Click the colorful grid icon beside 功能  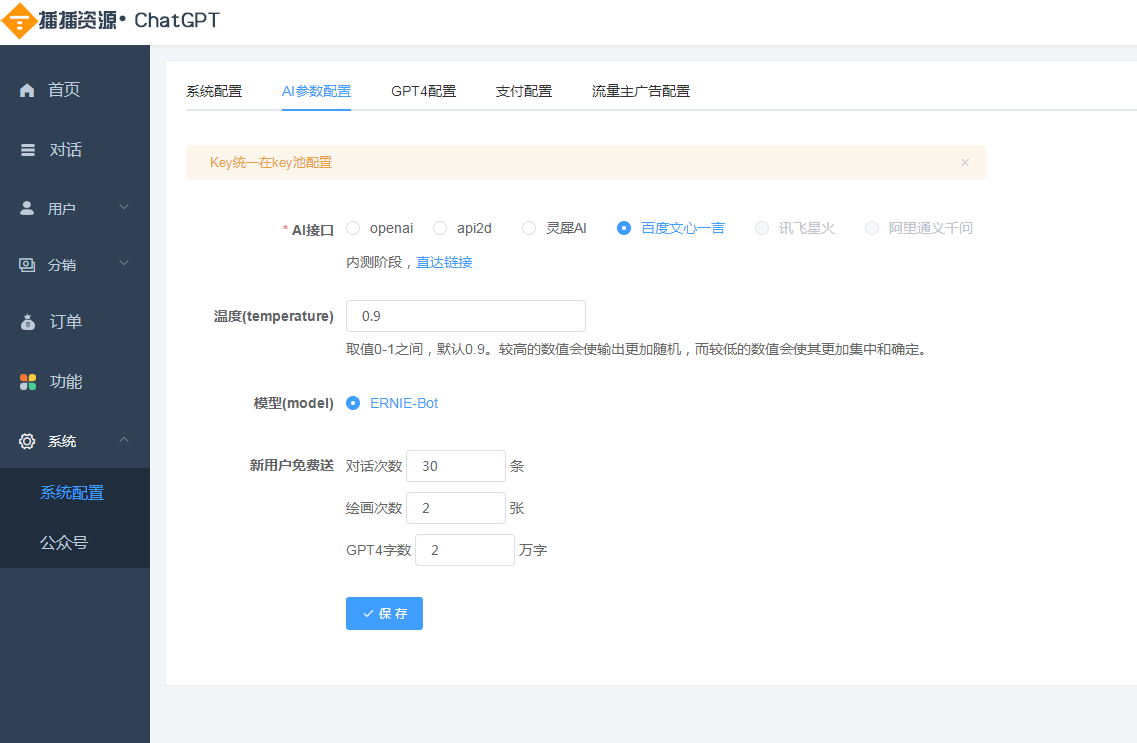coord(28,382)
